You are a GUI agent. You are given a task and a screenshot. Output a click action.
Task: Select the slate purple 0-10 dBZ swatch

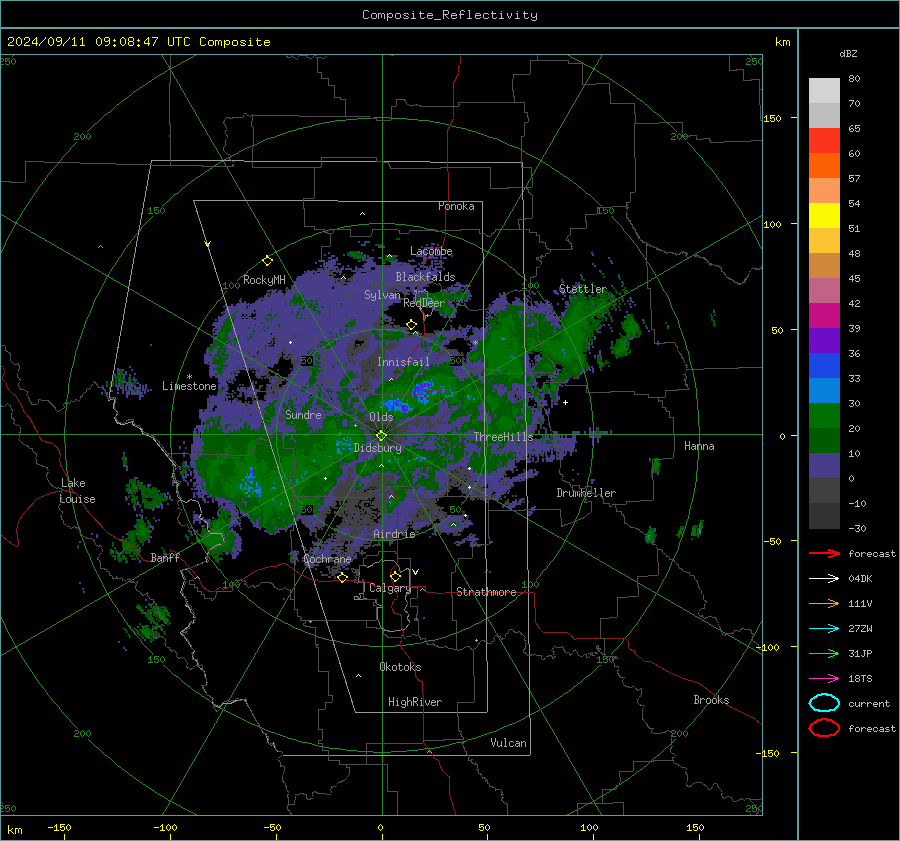[x=824, y=465]
